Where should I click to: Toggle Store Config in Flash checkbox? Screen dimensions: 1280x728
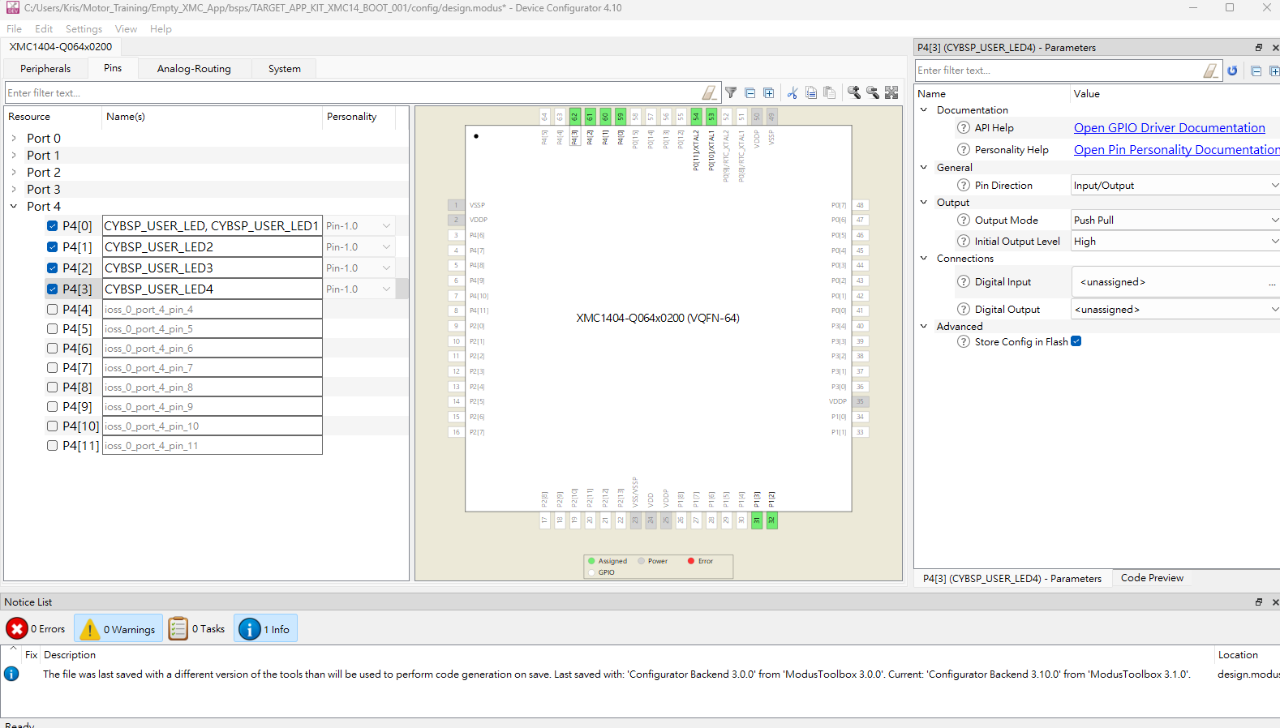tap(1076, 341)
